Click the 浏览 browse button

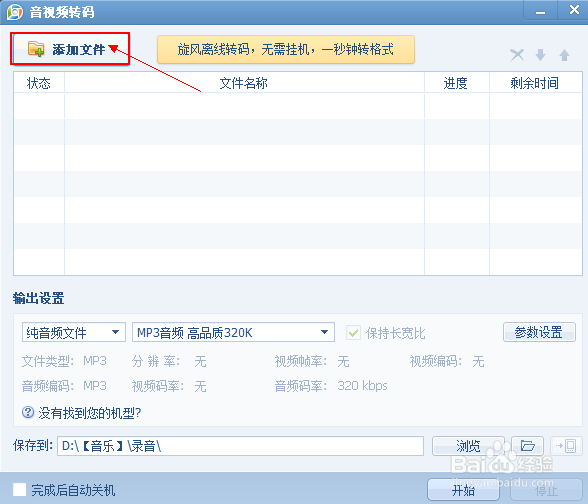[x=468, y=446]
